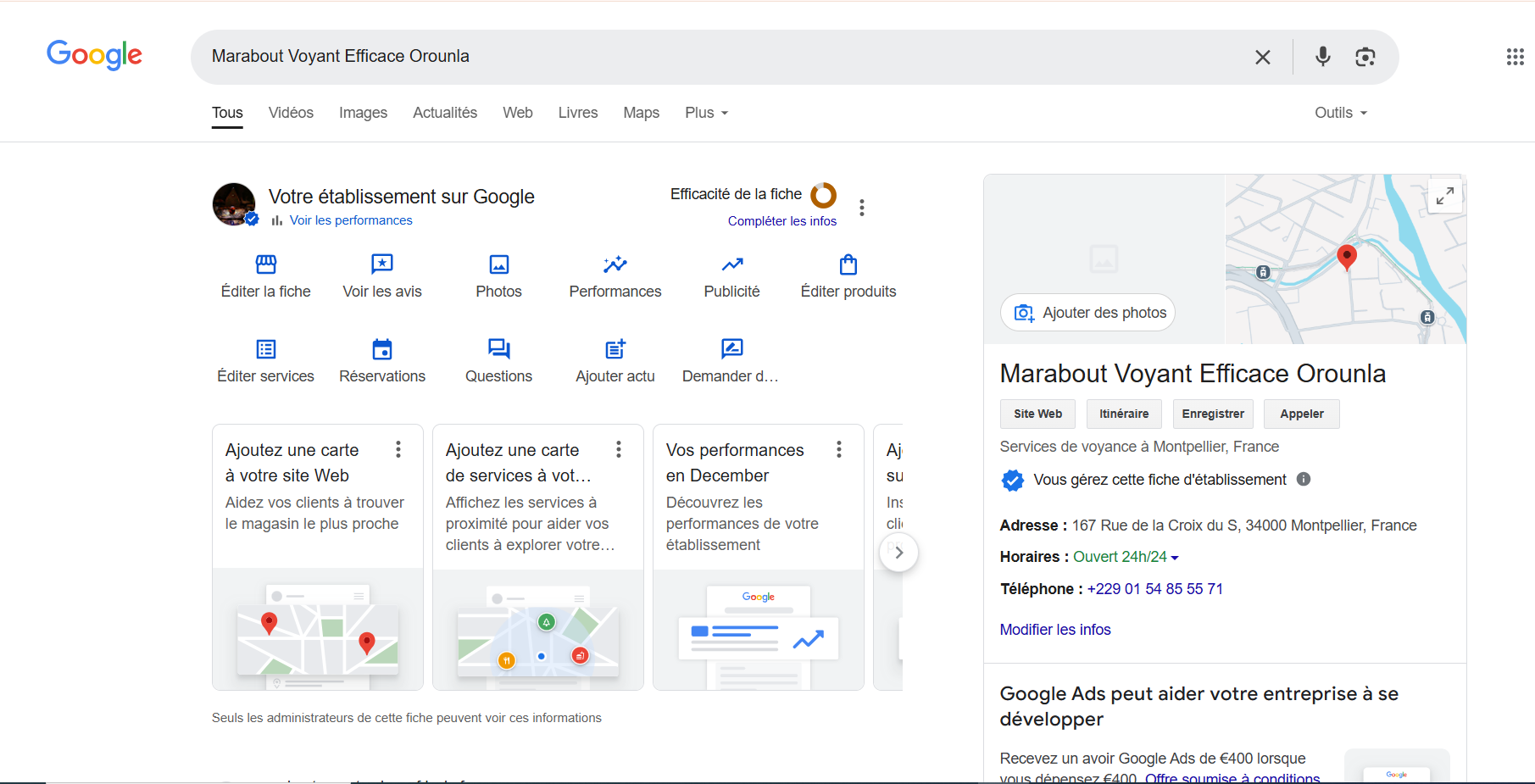The image size is (1535, 784).
Task: Click Éditer produits shopping bag icon
Action: pyautogui.click(x=848, y=264)
